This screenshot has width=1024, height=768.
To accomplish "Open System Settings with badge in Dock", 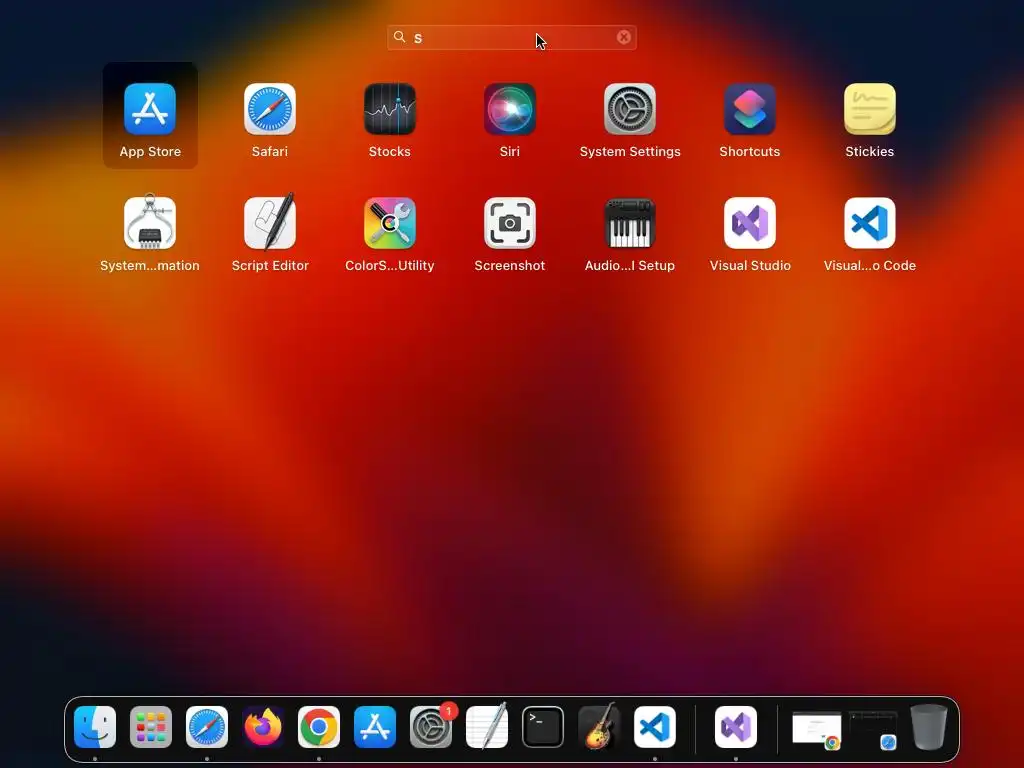I will [x=431, y=727].
